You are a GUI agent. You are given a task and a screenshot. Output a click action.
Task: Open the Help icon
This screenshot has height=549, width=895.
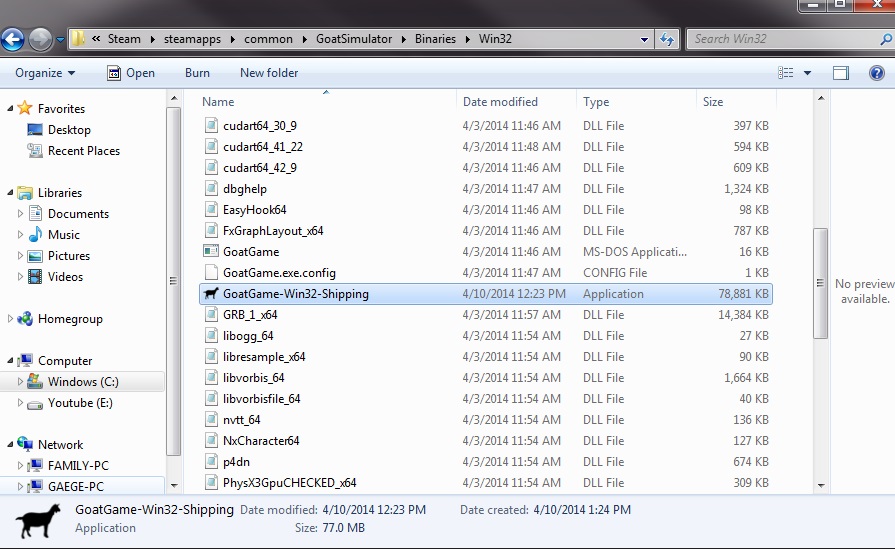click(x=877, y=73)
